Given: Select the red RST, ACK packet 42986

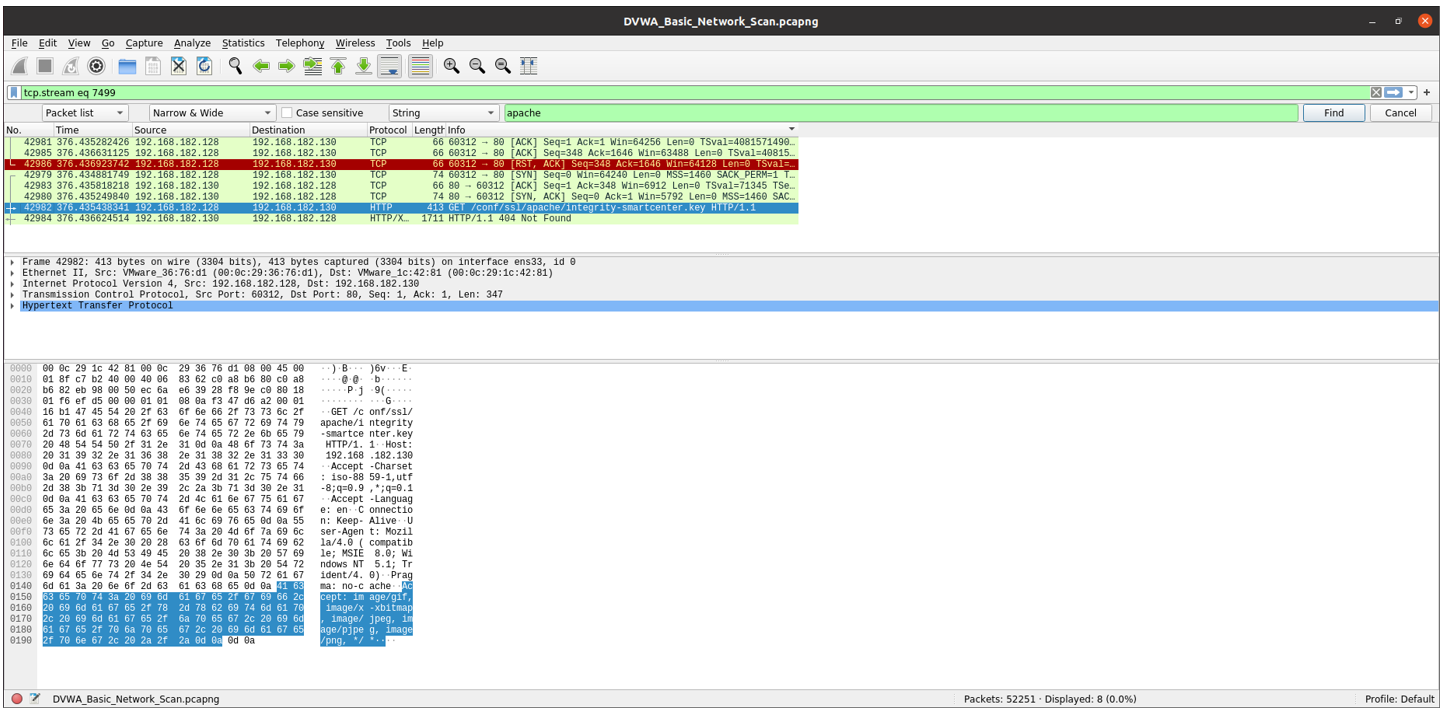Looking at the screenshot, I should click(x=401, y=164).
